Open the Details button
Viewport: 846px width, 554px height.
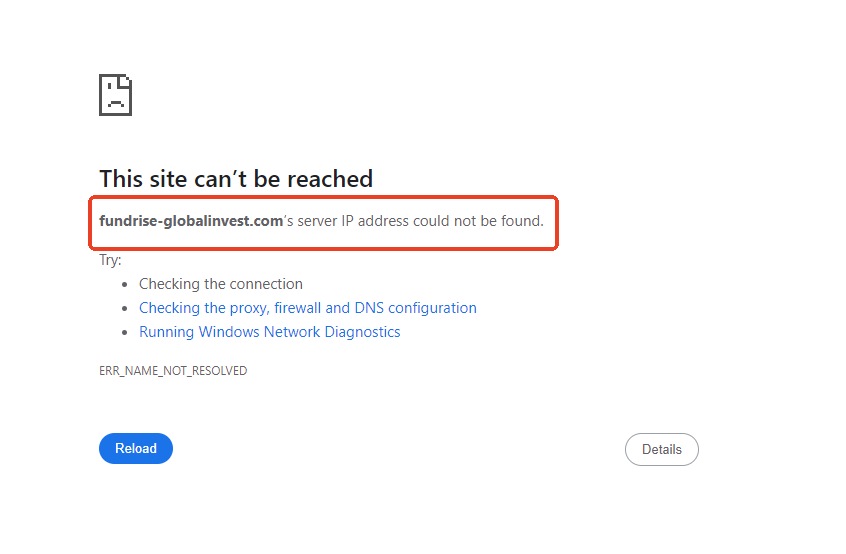[661, 449]
